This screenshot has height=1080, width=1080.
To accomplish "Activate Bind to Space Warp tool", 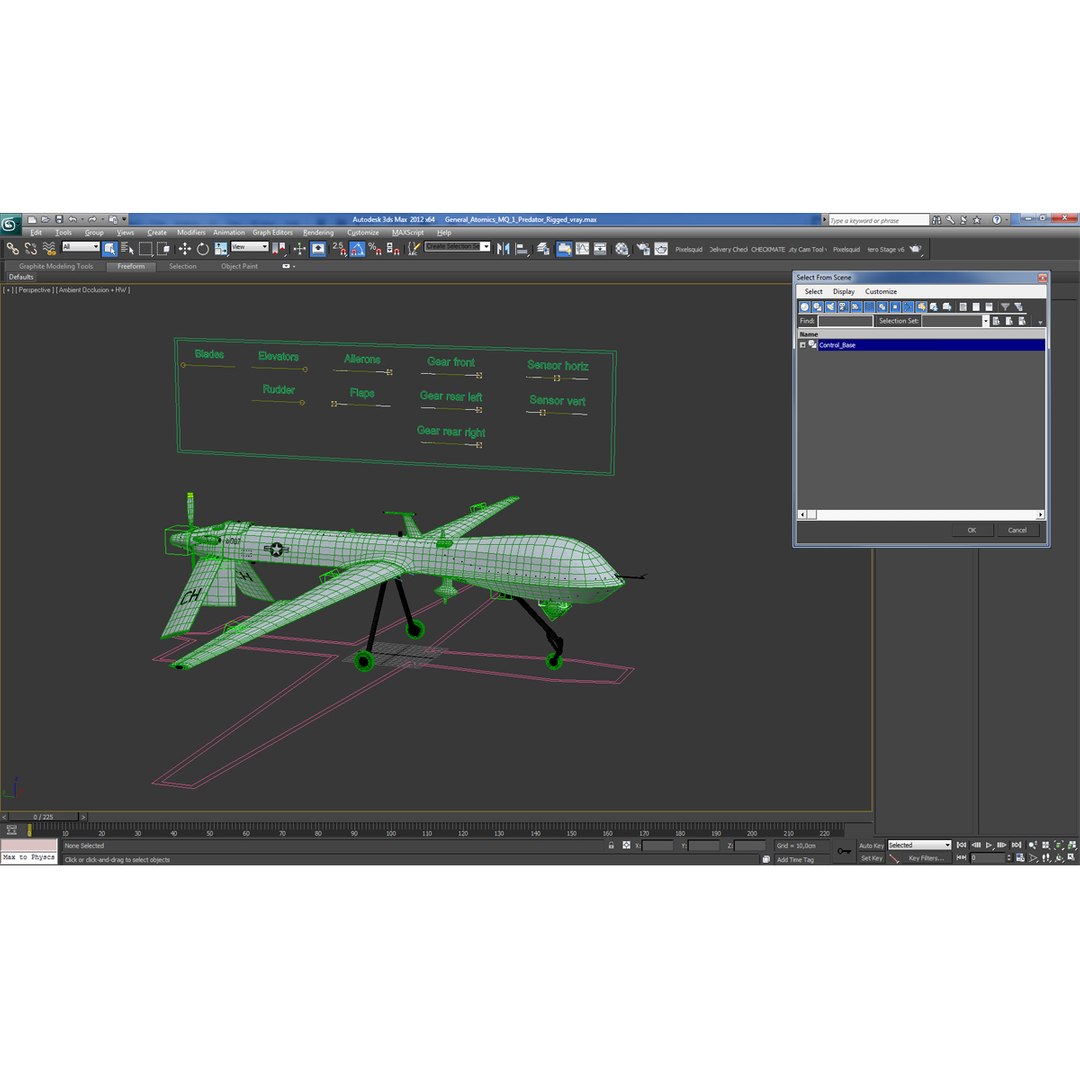I will pos(49,249).
